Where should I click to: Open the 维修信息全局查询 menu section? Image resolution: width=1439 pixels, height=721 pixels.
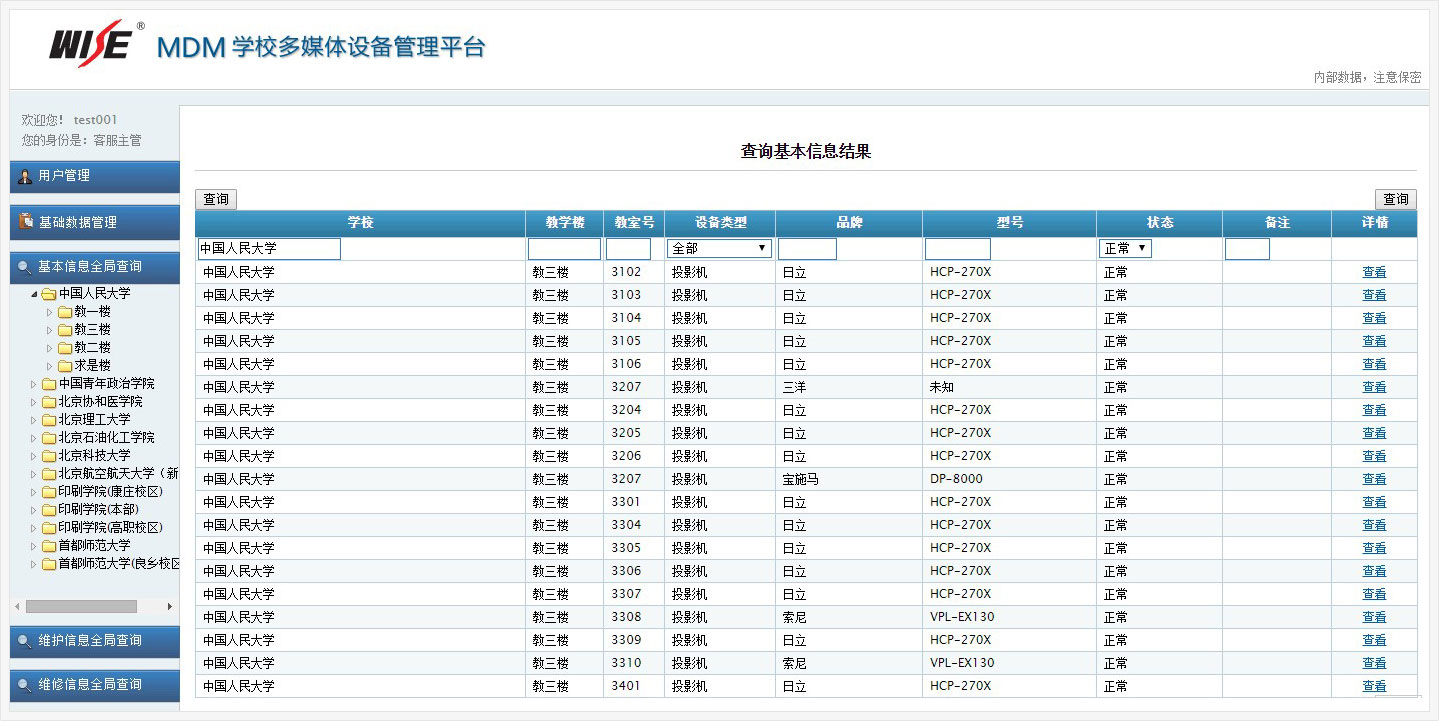click(x=95, y=685)
